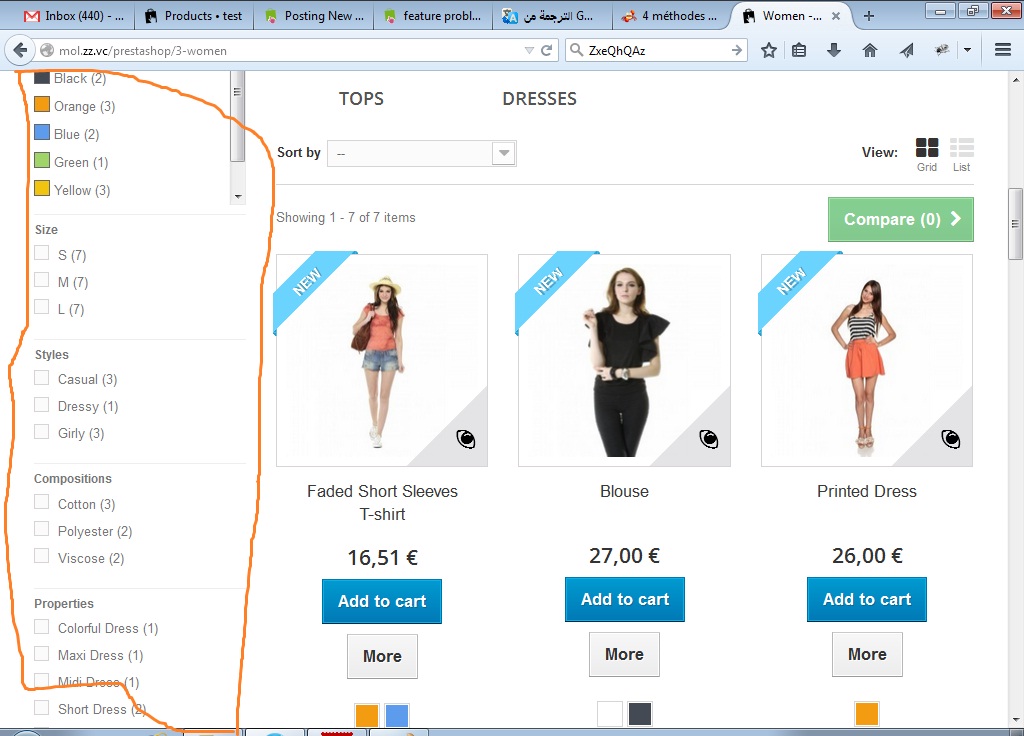Switch to the feature probl... tab

(433, 16)
